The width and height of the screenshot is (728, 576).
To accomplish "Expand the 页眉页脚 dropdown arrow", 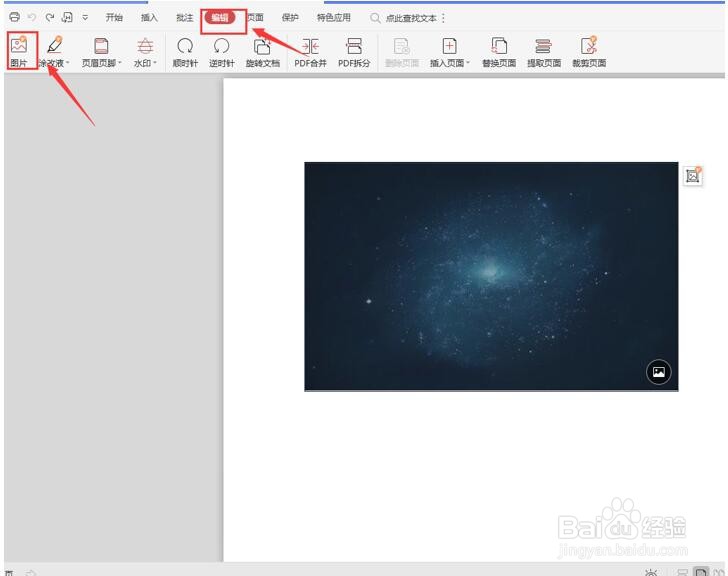I will coord(120,63).
